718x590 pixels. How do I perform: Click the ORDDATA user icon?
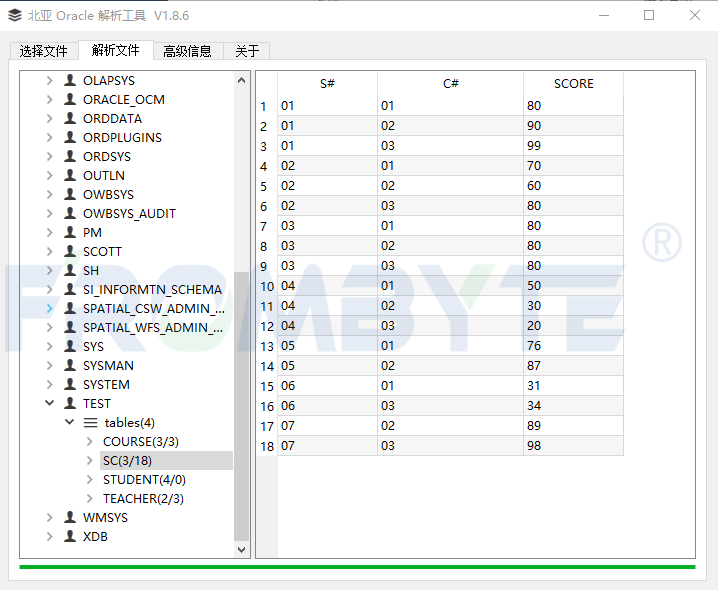pos(70,118)
